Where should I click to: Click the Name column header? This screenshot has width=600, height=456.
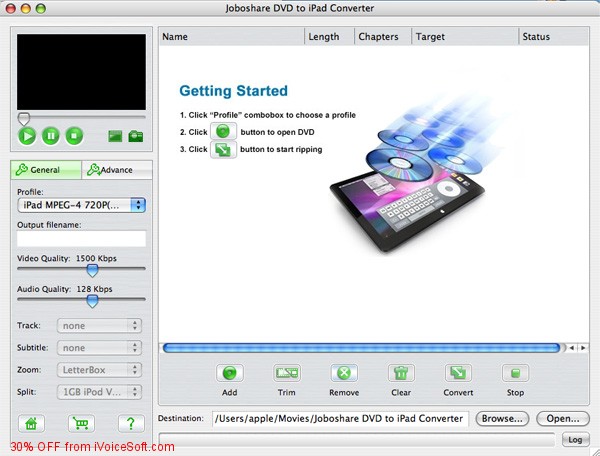coord(232,37)
